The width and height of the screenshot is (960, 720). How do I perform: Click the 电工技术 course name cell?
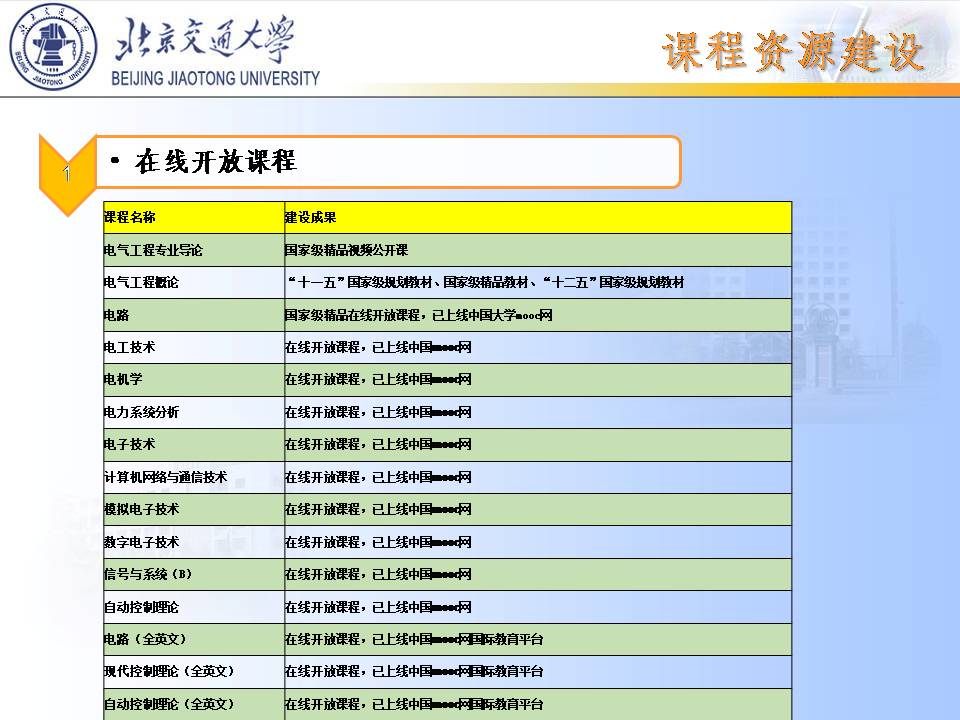pyautogui.click(x=129, y=348)
